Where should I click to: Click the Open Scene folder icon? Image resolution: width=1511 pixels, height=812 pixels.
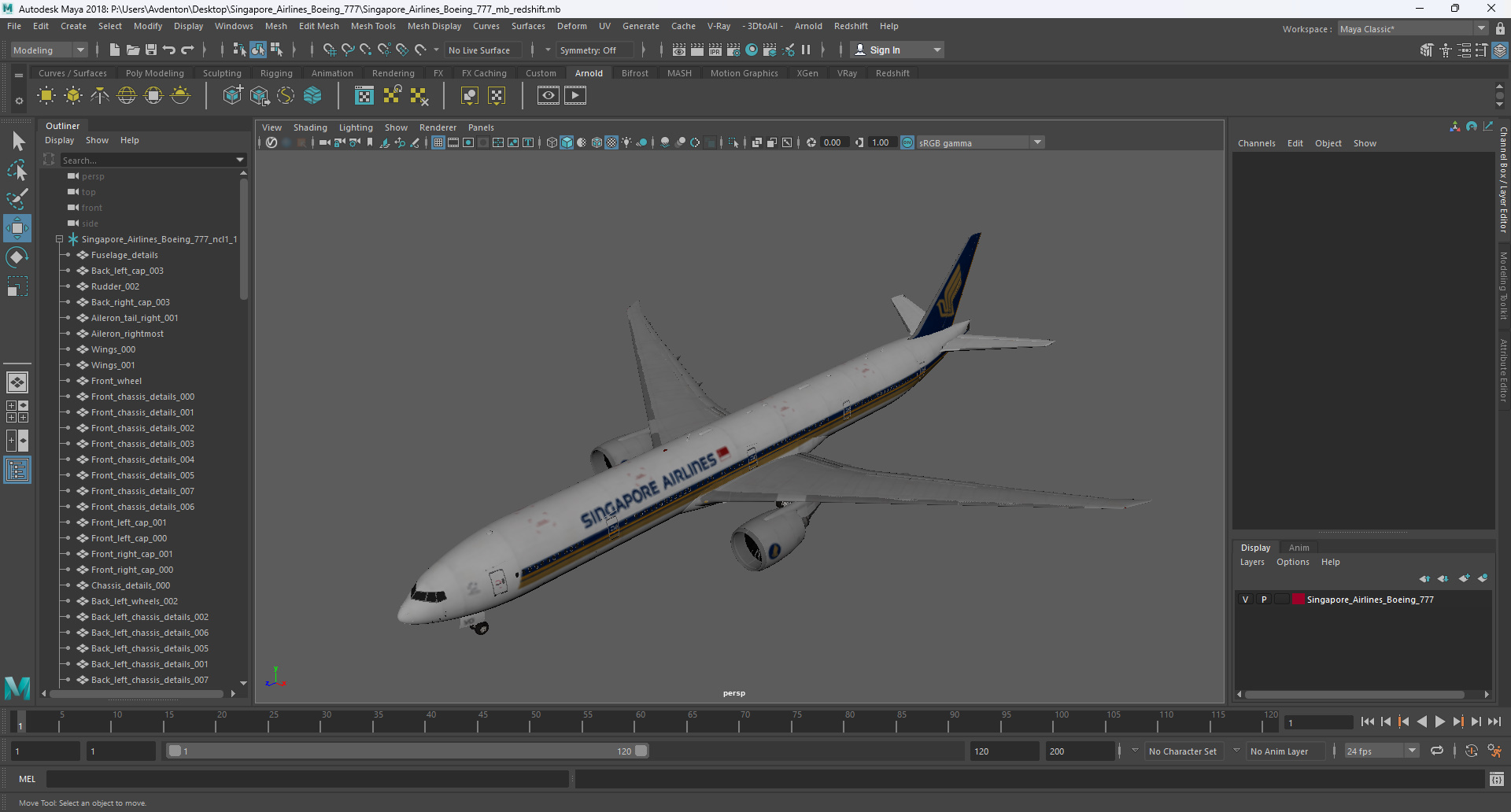pyautogui.click(x=133, y=50)
